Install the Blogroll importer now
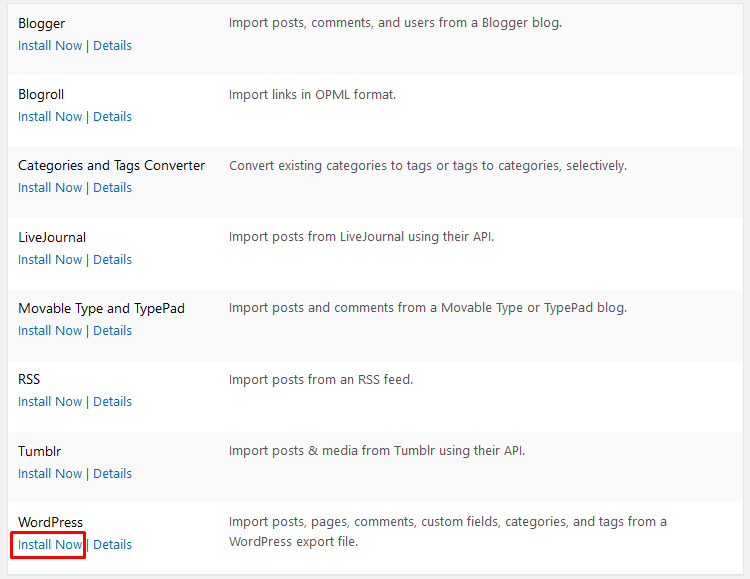This screenshot has height=579, width=750. tap(50, 117)
